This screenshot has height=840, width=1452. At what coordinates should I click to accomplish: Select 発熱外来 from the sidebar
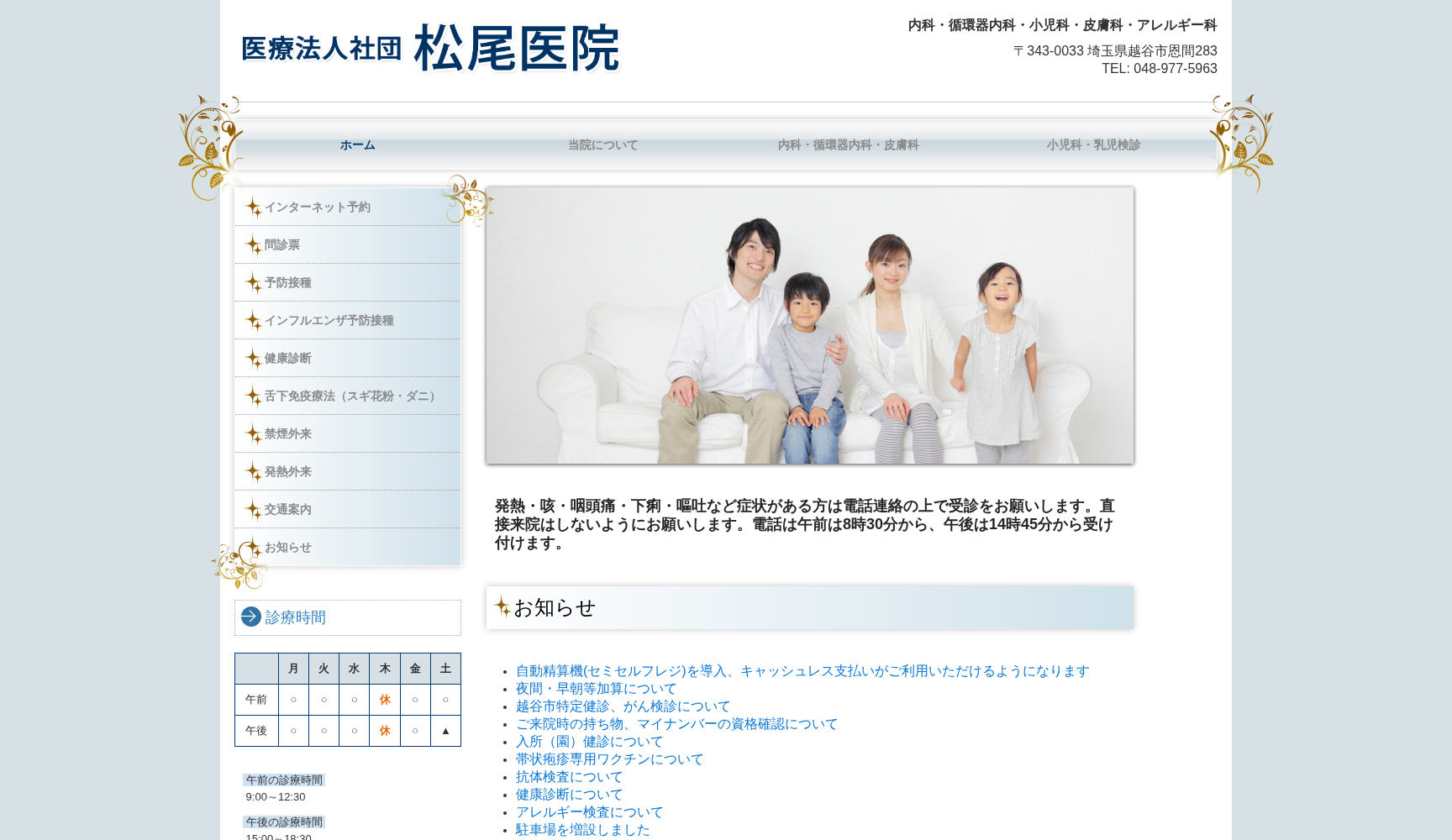tap(287, 472)
